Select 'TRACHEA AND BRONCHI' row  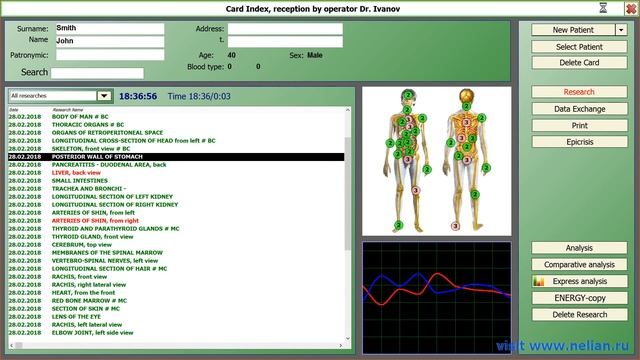coord(176,189)
